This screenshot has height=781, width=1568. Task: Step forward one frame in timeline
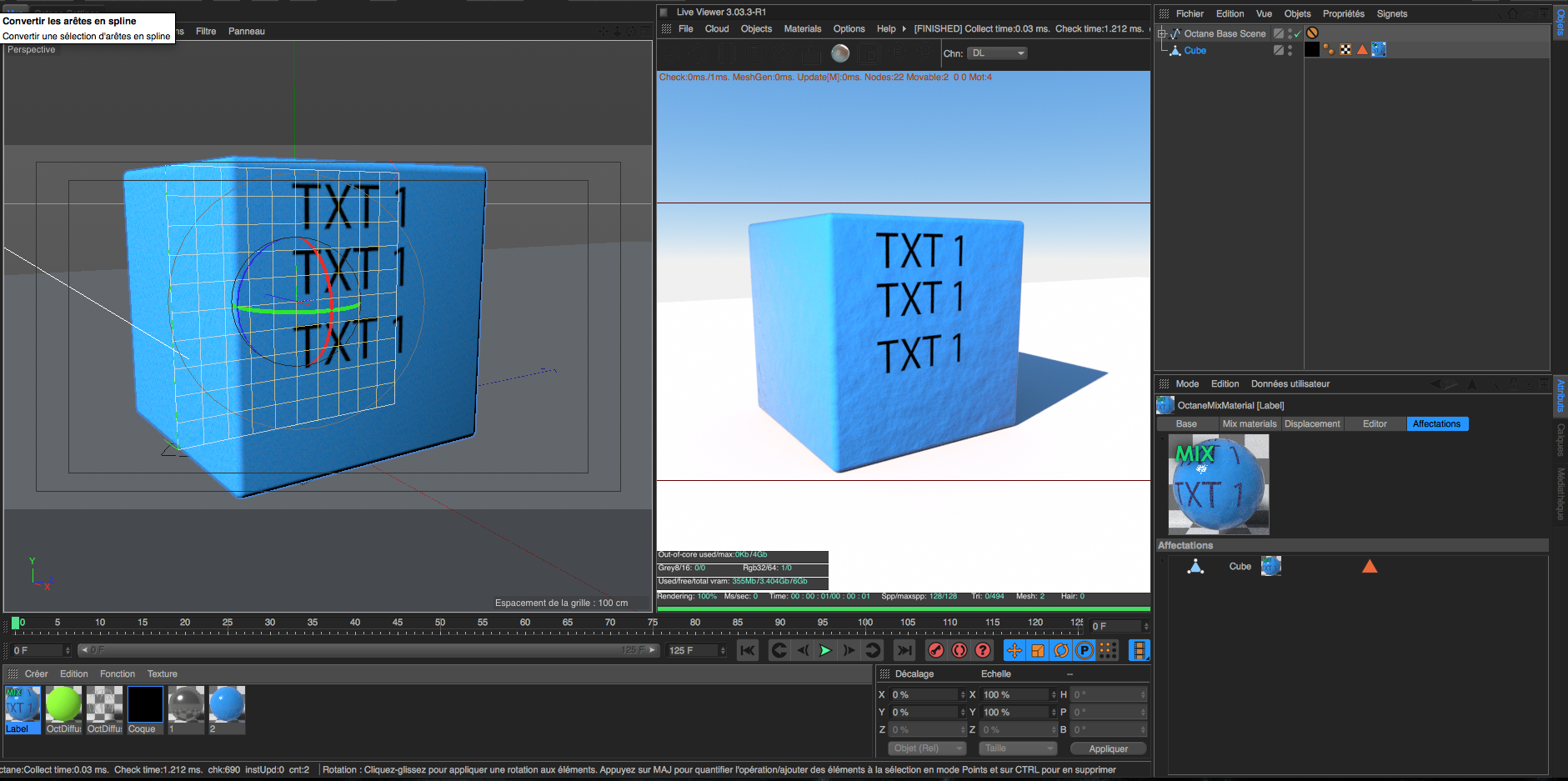click(849, 650)
